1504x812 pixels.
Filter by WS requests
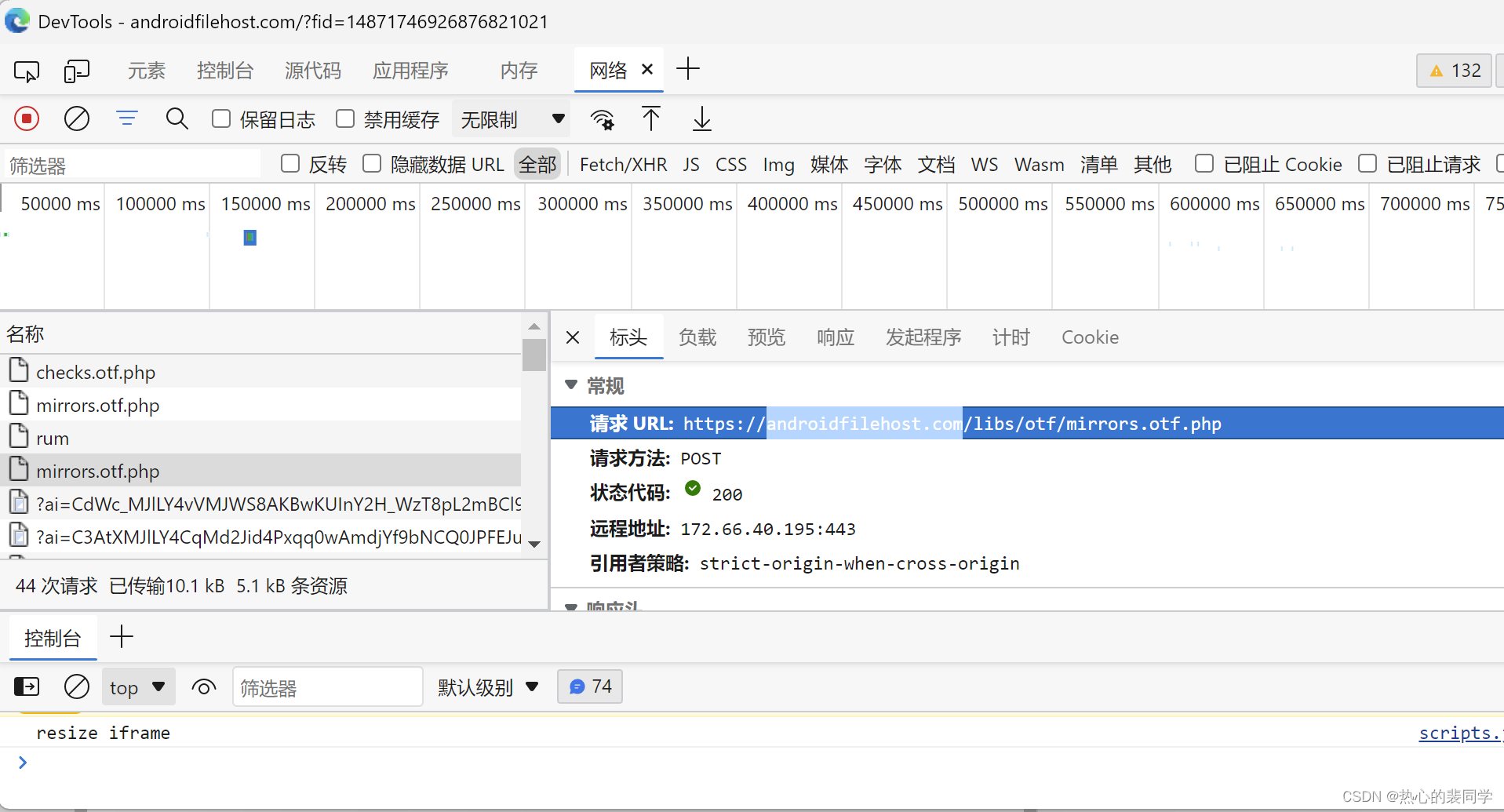point(985,165)
